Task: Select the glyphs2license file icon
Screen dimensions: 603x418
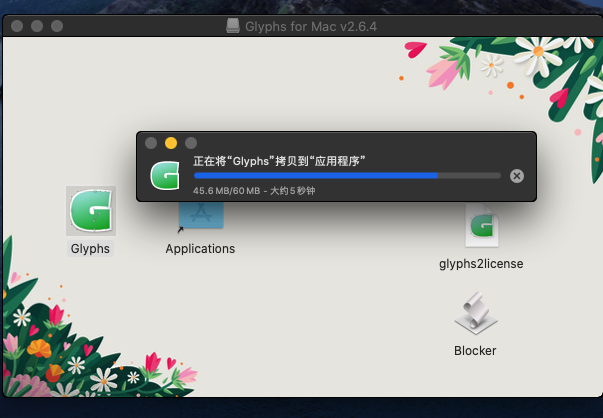Action: click(481, 228)
